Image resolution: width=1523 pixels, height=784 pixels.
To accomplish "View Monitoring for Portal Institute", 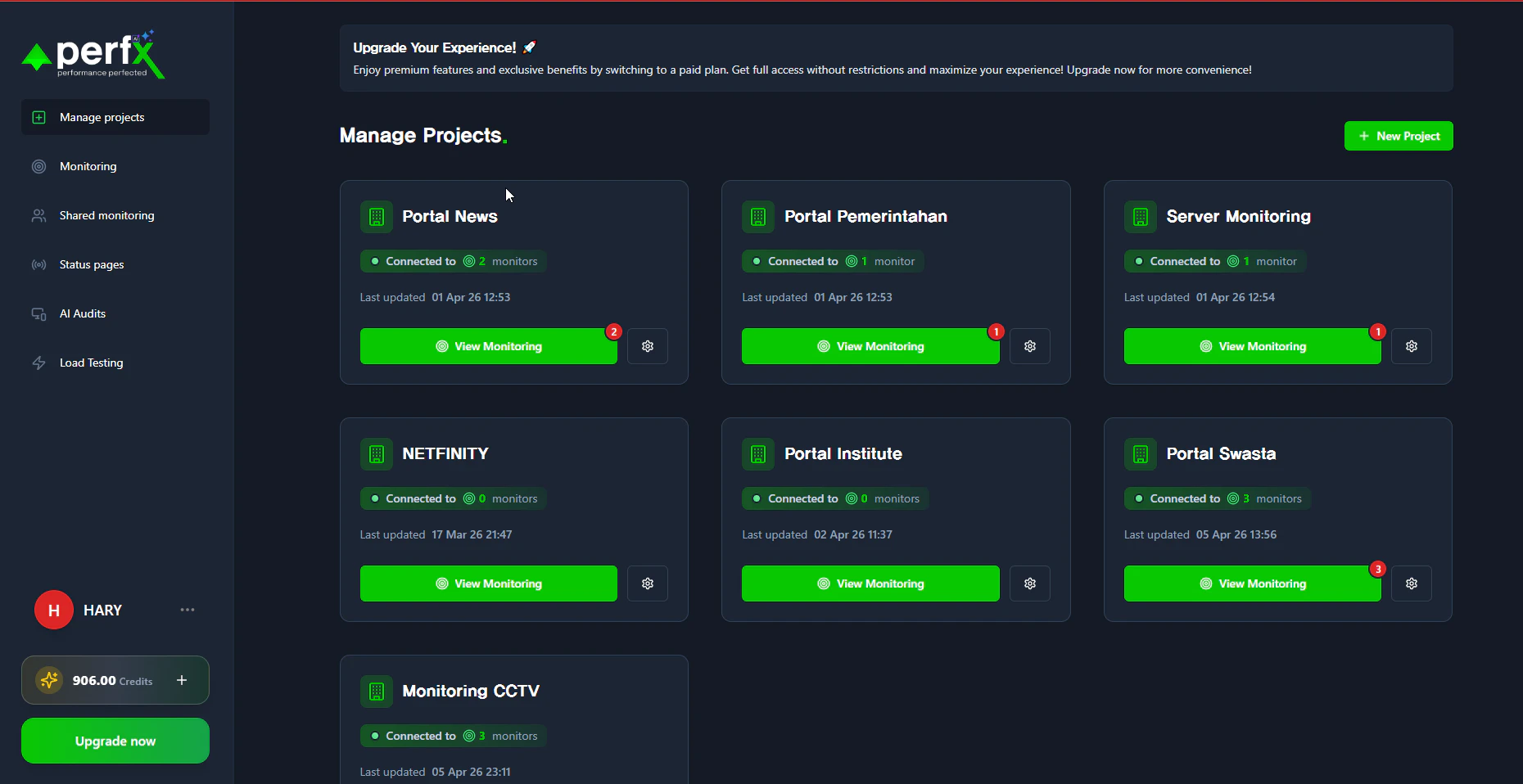I will tap(870, 583).
